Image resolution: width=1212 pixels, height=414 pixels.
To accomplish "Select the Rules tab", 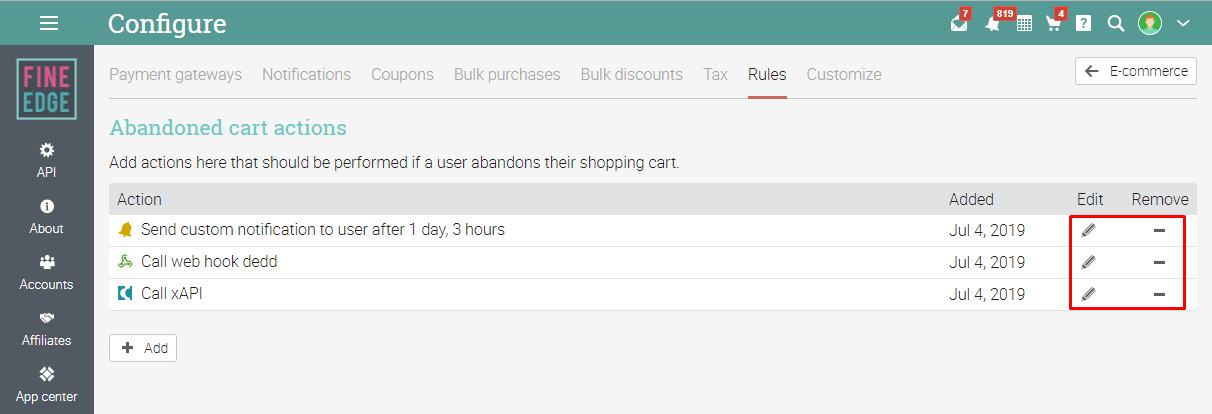I will click(x=767, y=74).
